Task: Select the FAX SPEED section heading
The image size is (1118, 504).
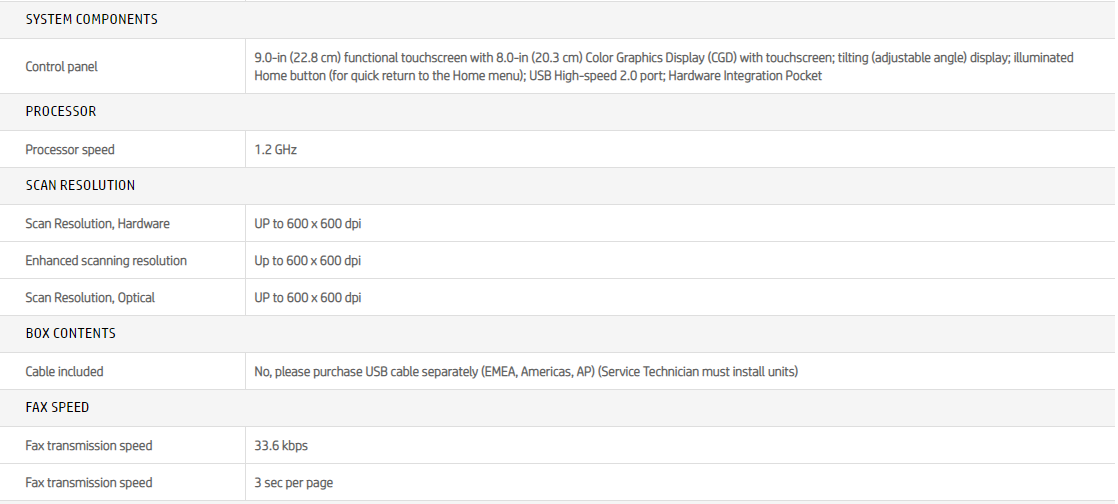Action: [57, 407]
